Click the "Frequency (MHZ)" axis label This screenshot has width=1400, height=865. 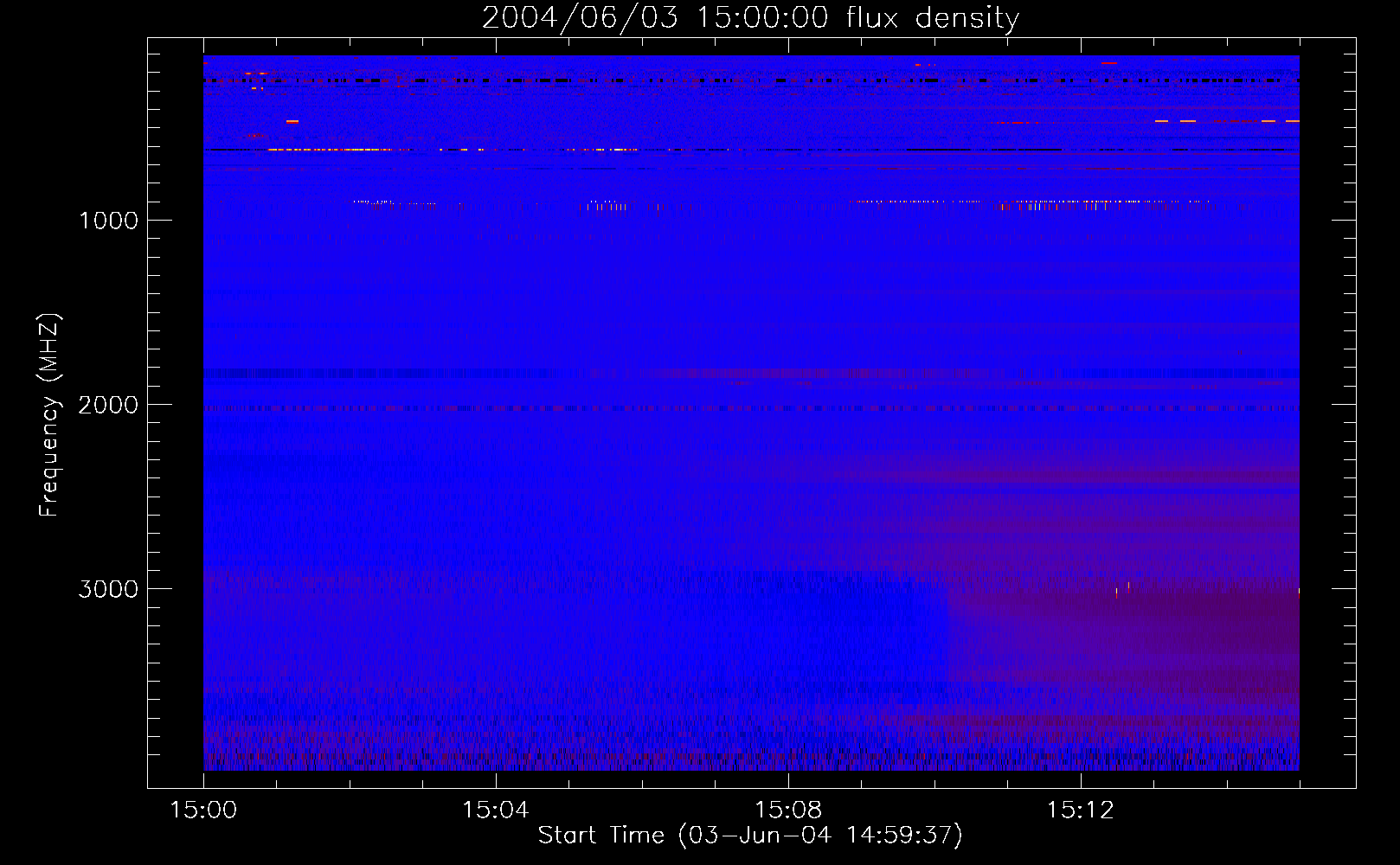pos(49,415)
